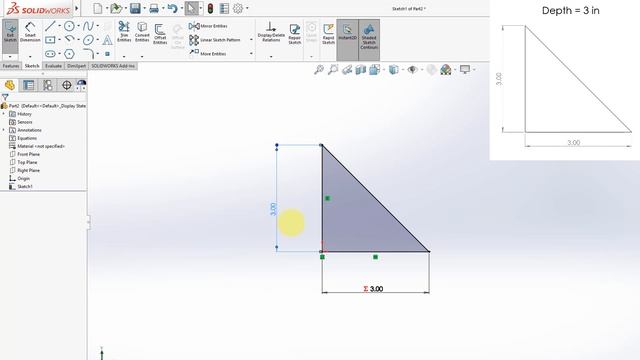Open the Trim Entities dropdown arrow

coord(124,56)
